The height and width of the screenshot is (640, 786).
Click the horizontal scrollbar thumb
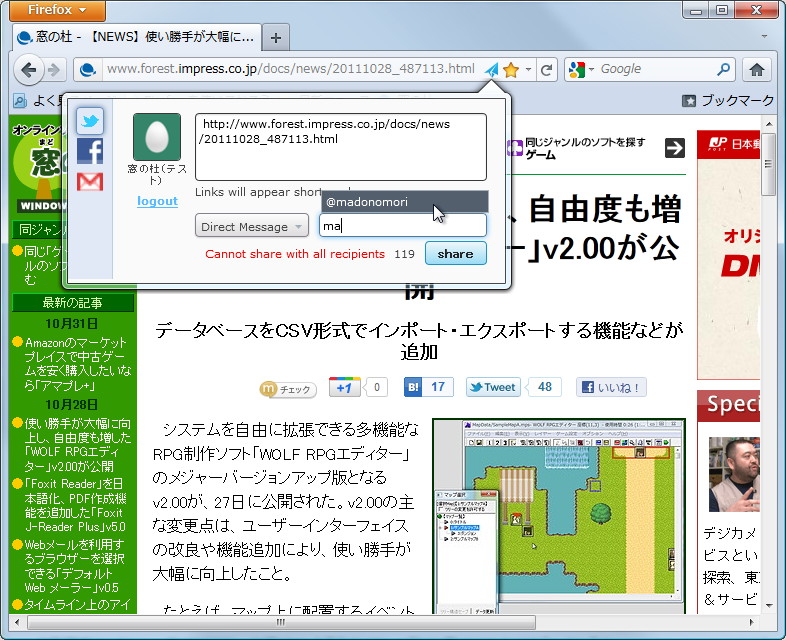pos(281,622)
